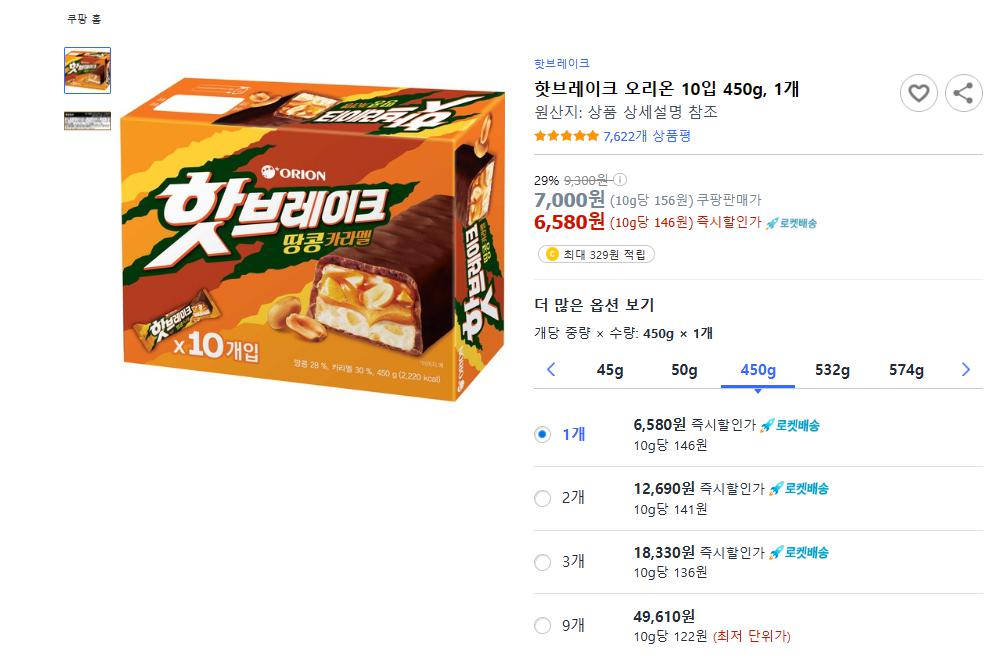
Task: Click the heart wishlist icon
Action: click(918, 94)
